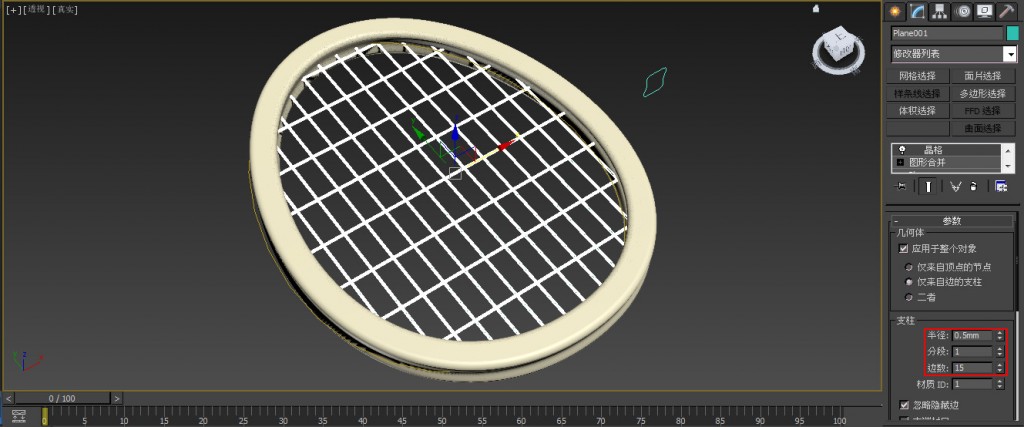This screenshot has height=427, width=1024.
Task: Select 二者 radio option
Action: click(x=908, y=298)
